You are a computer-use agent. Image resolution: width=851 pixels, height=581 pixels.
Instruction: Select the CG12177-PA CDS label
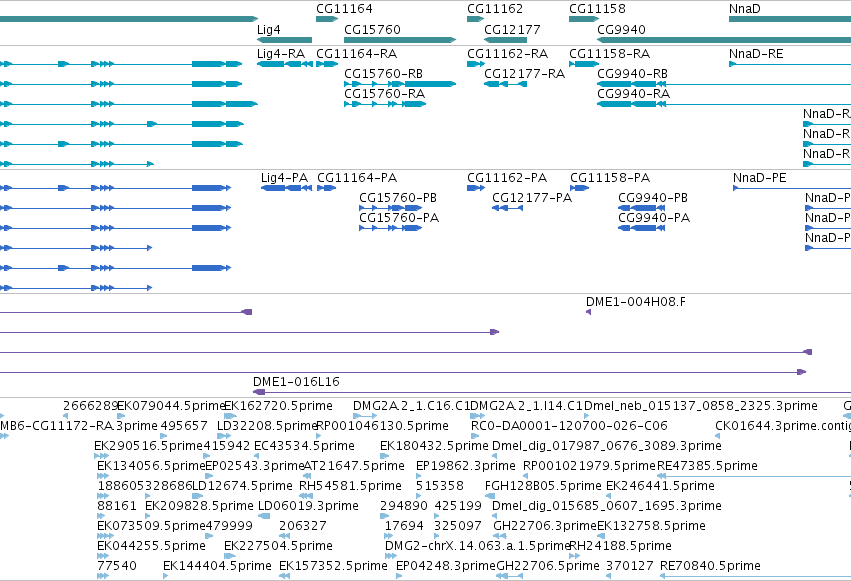(x=532, y=198)
